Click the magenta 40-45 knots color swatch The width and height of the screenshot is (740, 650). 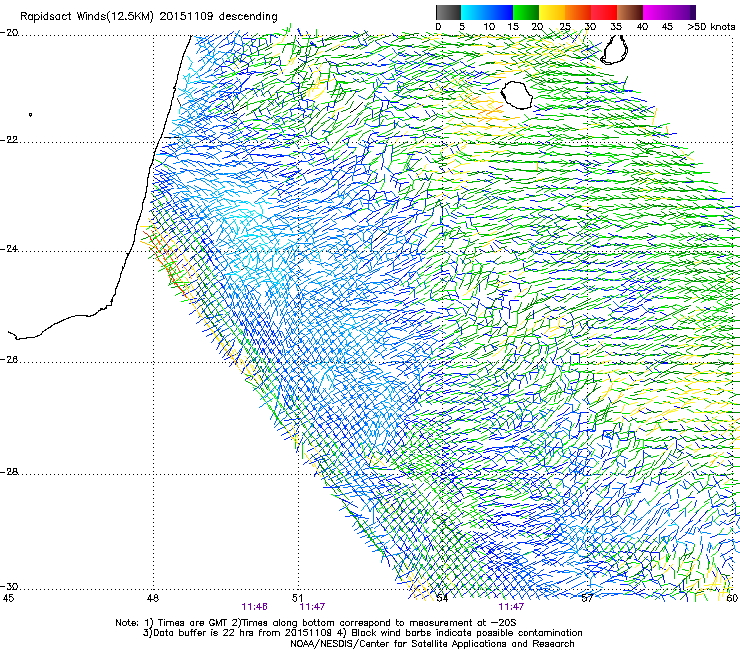click(x=656, y=12)
